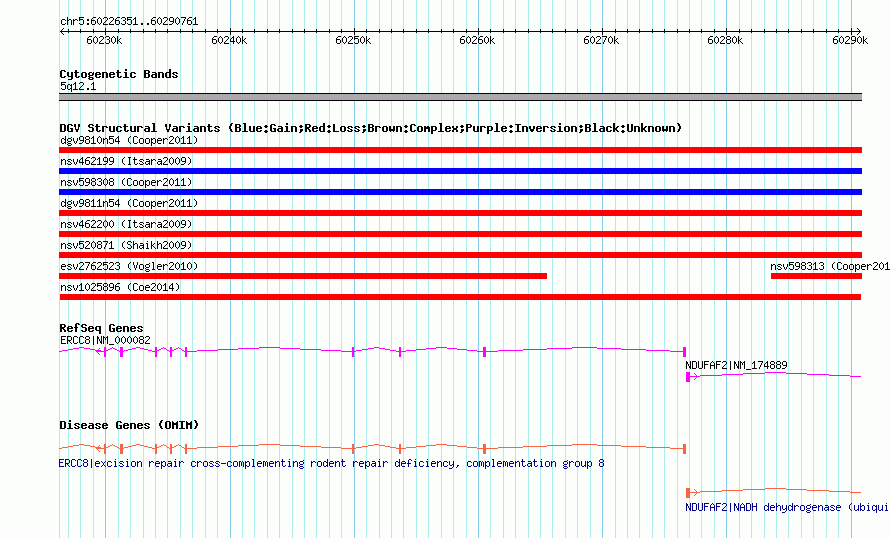Click the 60280k ruler tick label

point(725,40)
